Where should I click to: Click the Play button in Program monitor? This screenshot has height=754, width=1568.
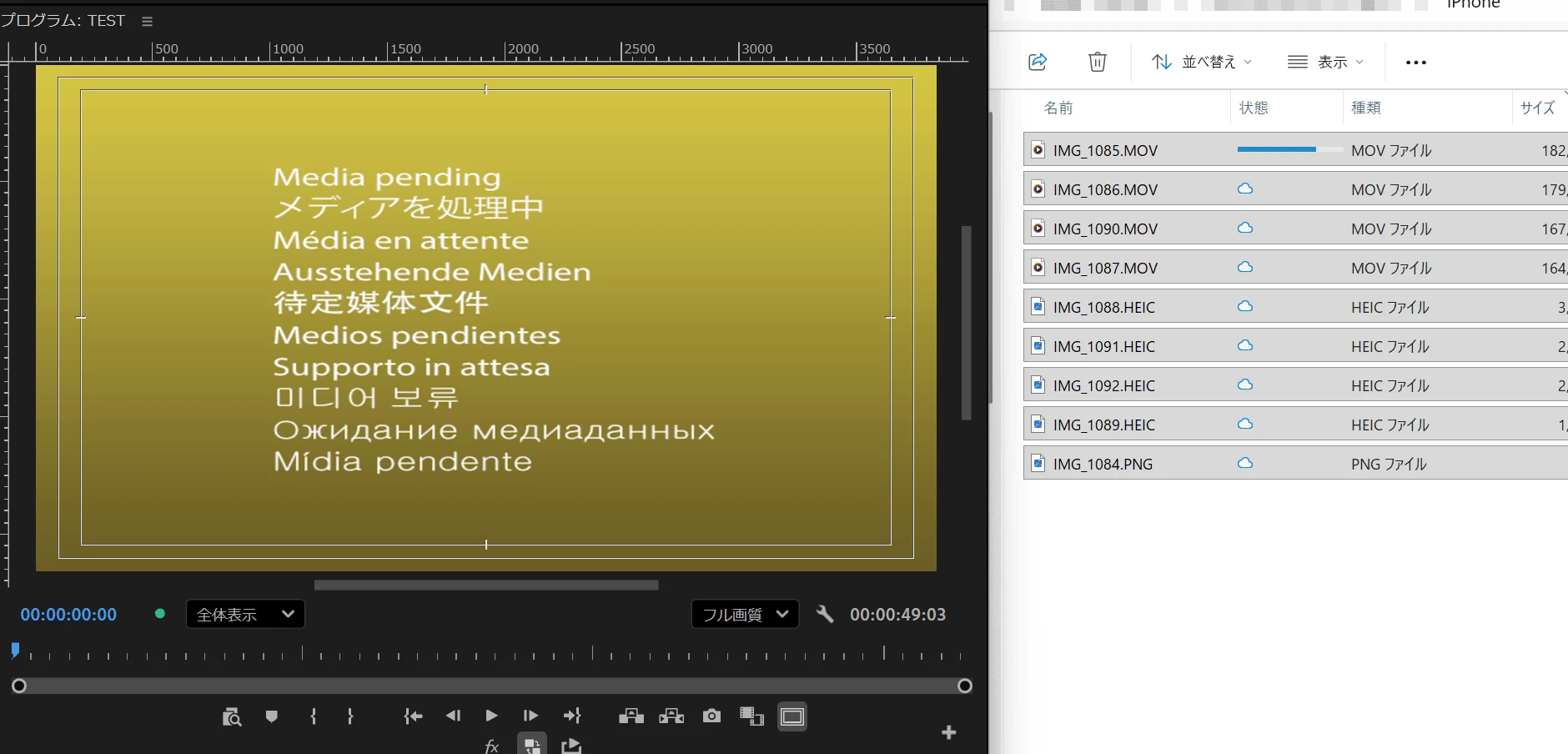click(x=491, y=716)
